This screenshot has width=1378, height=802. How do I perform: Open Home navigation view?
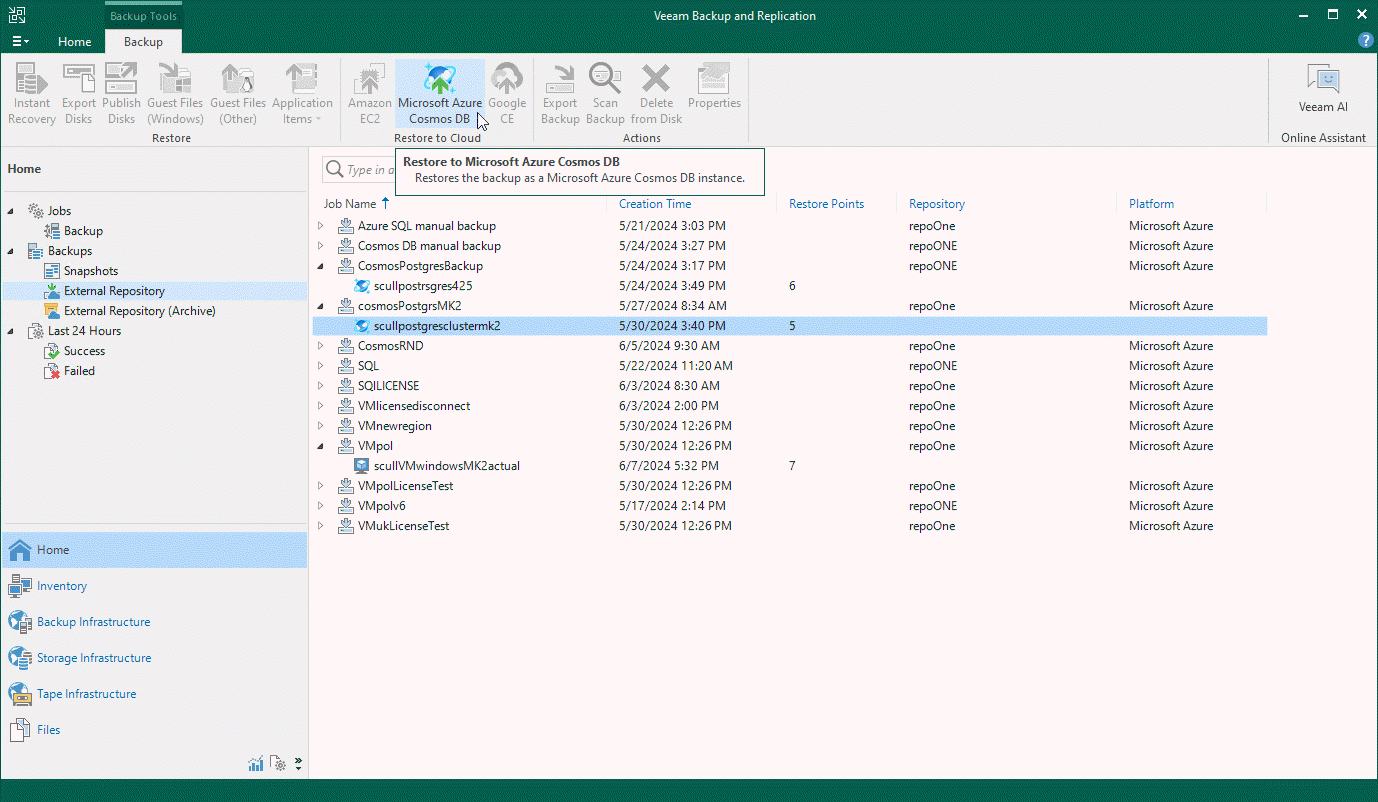point(154,550)
